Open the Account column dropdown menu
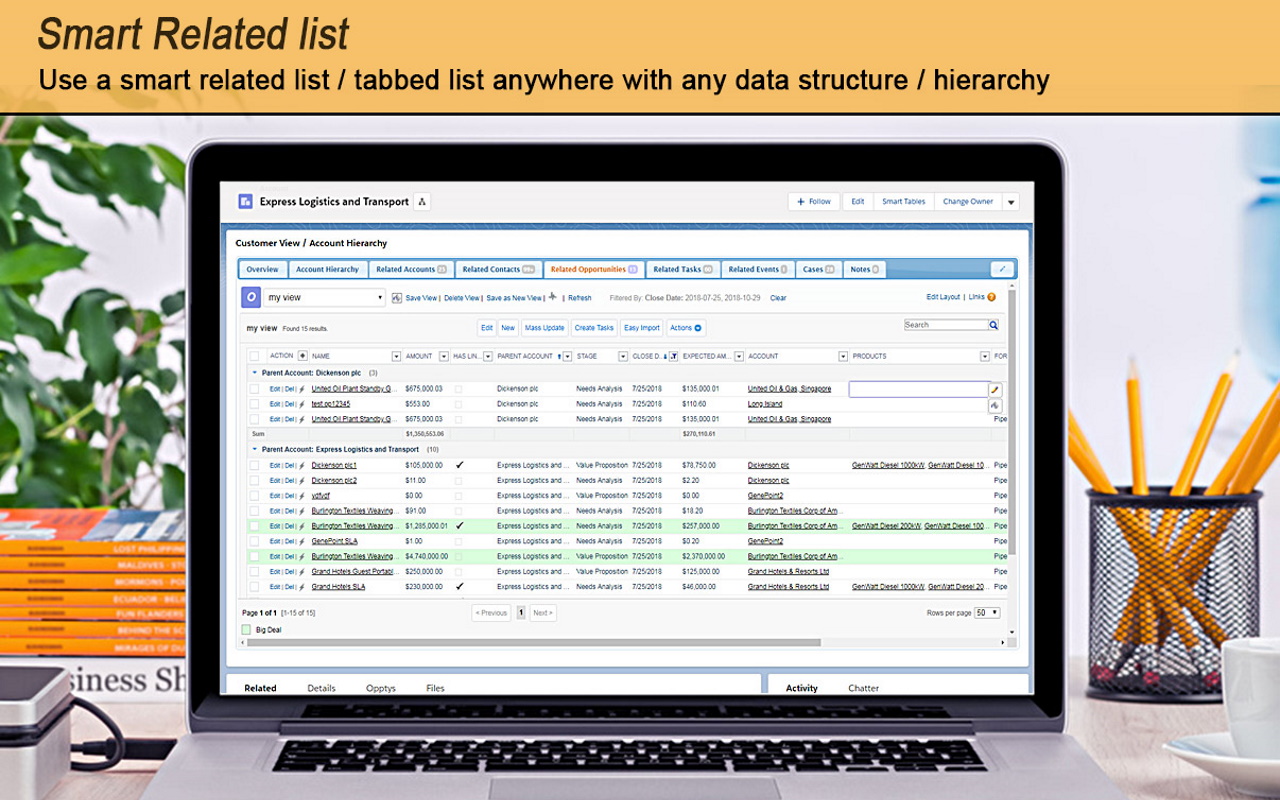Image resolution: width=1280 pixels, height=800 pixels. 843,356
